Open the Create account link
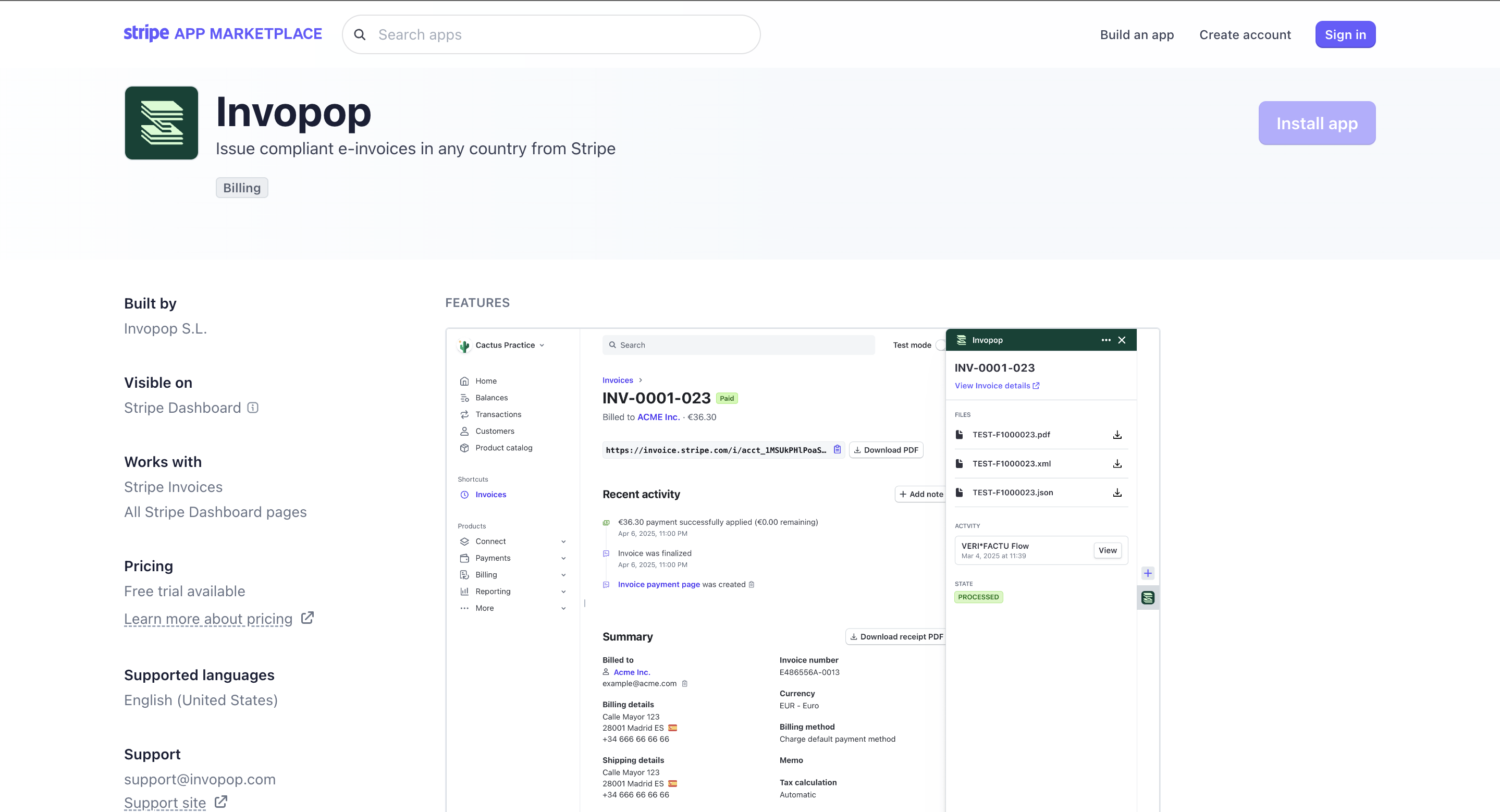1500x812 pixels. coord(1245,34)
